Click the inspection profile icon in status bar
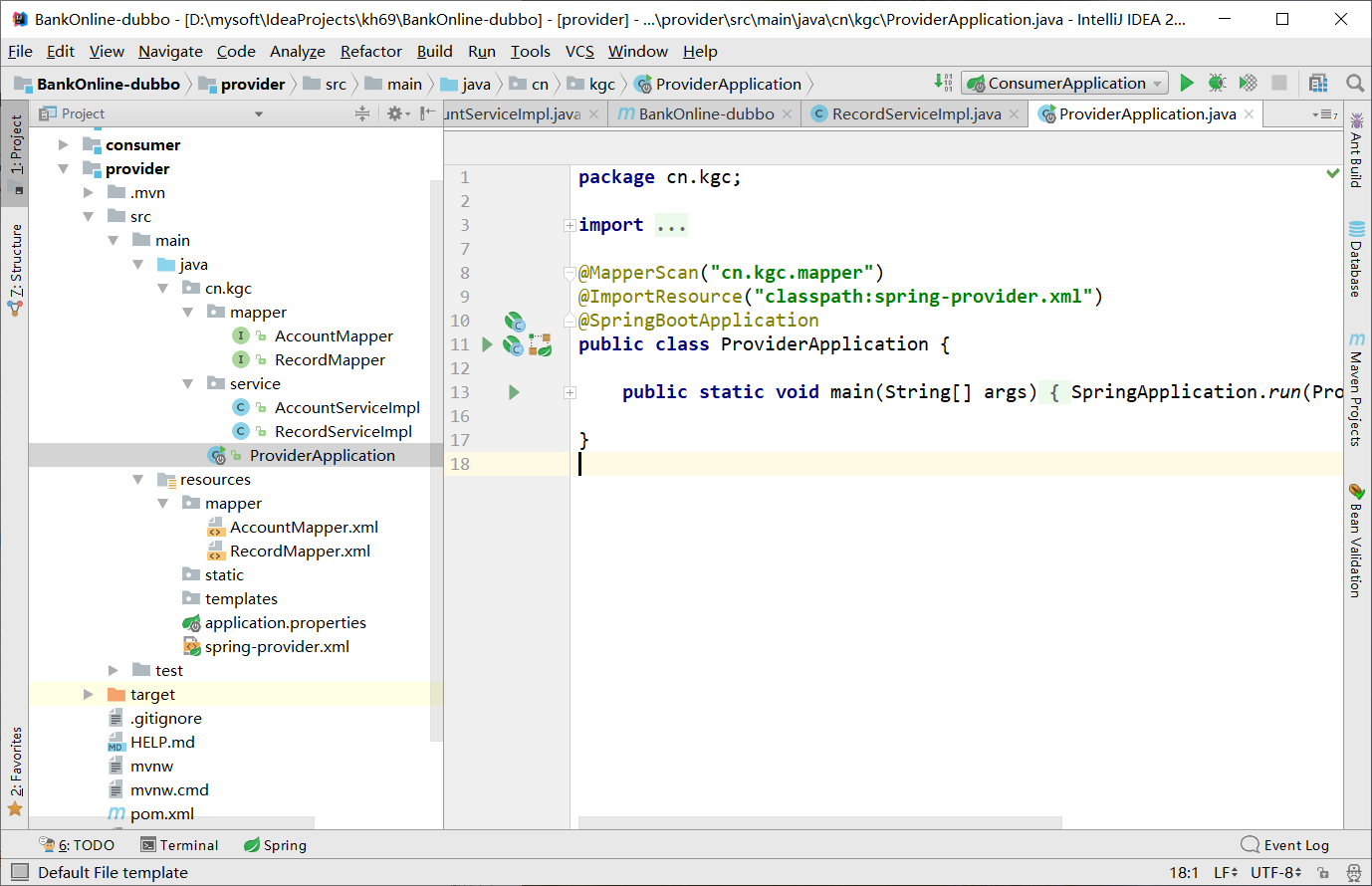The width and height of the screenshot is (1372, 886). (x=1353, y=873)
